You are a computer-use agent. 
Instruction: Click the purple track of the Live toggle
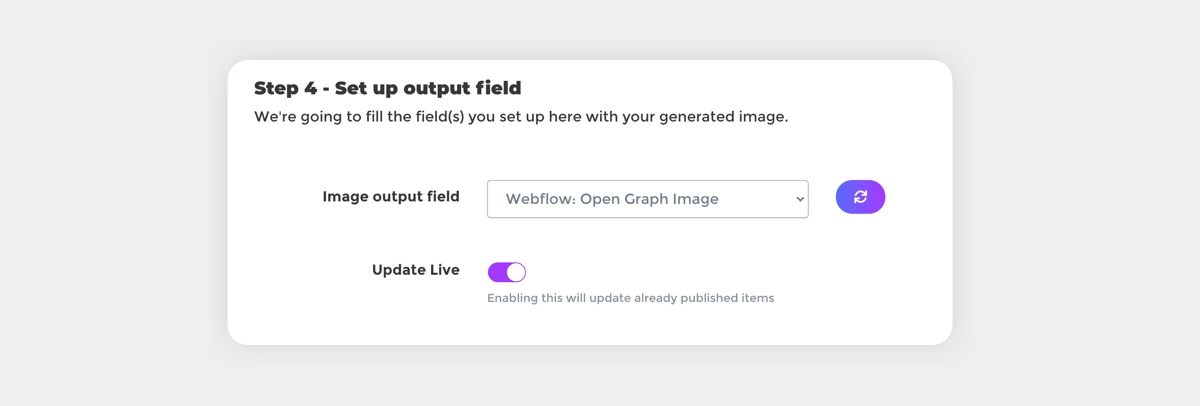[497, 272]
